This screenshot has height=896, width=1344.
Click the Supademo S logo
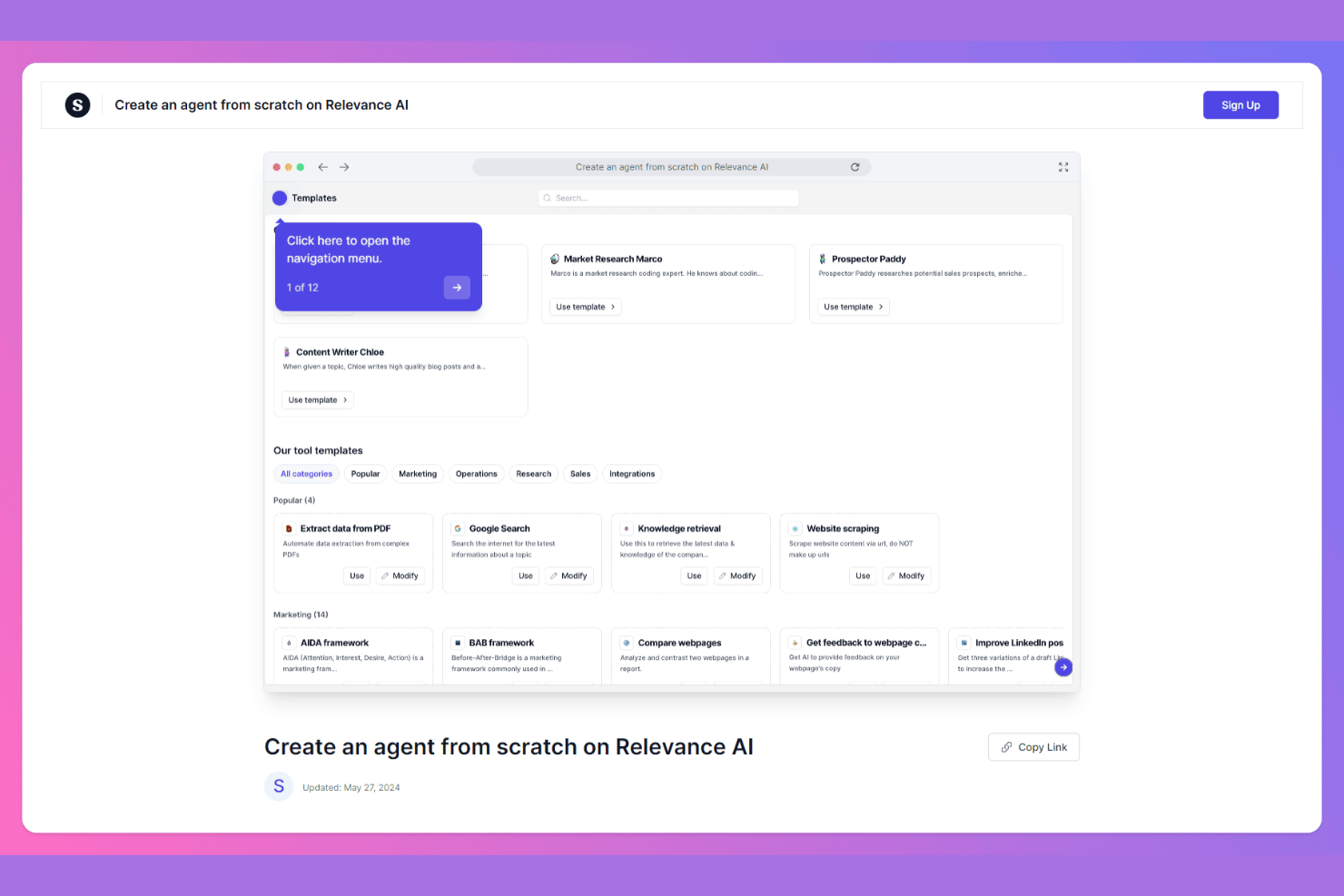tap(78, 105)
